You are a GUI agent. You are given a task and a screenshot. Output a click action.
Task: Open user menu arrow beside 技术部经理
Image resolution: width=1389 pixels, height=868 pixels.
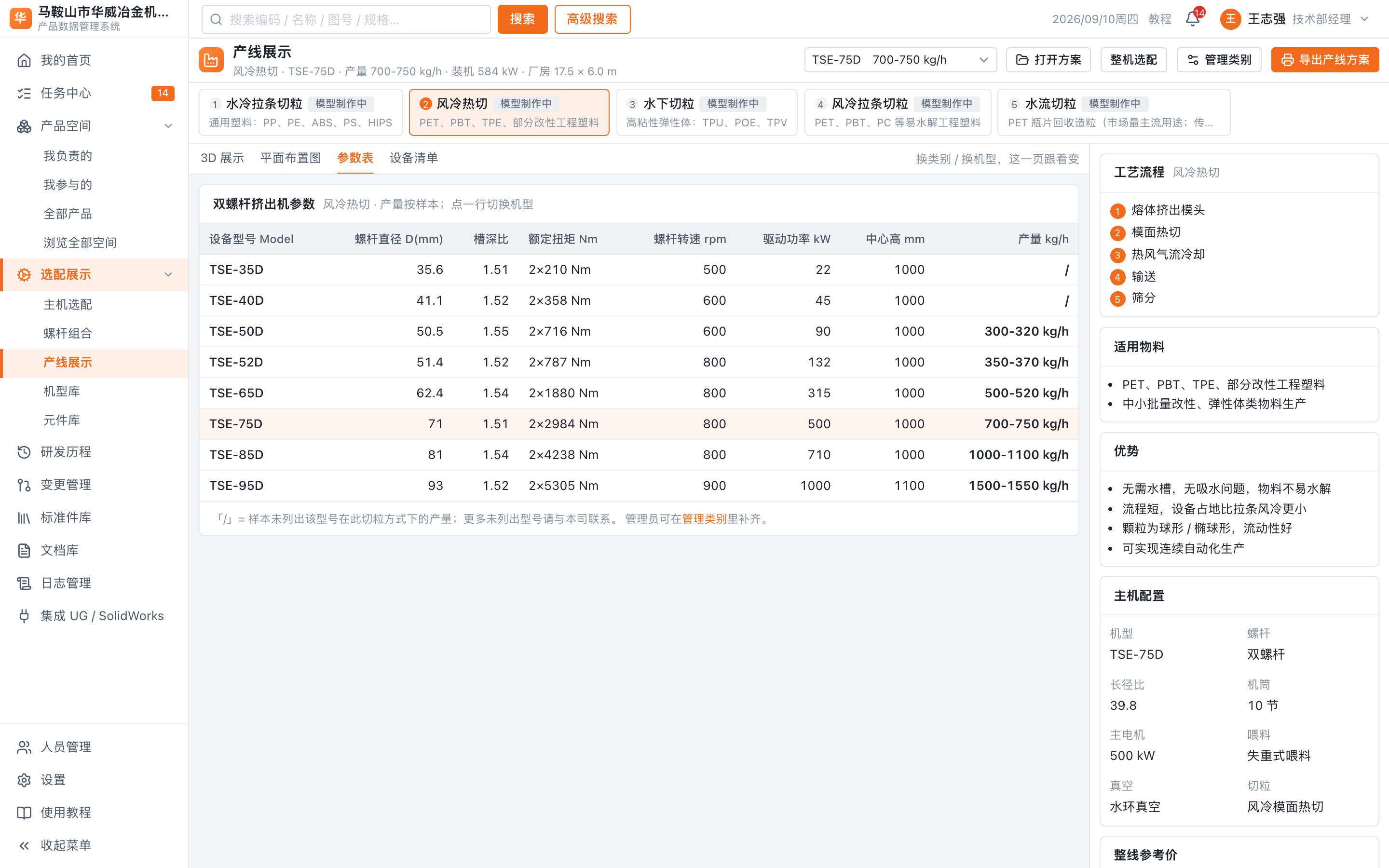1365,19
